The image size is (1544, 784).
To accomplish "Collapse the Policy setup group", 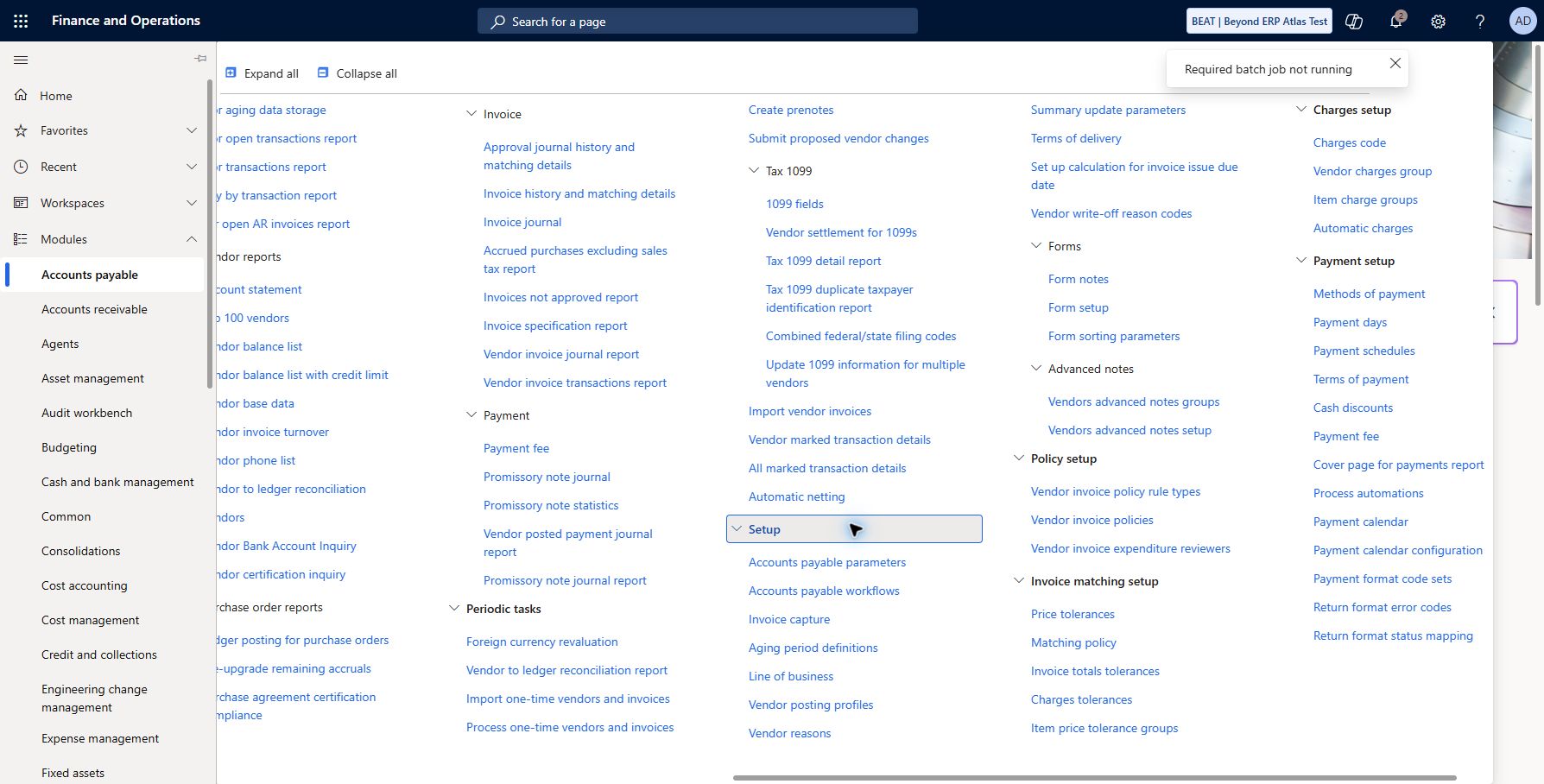I will tap(1019, 458).
